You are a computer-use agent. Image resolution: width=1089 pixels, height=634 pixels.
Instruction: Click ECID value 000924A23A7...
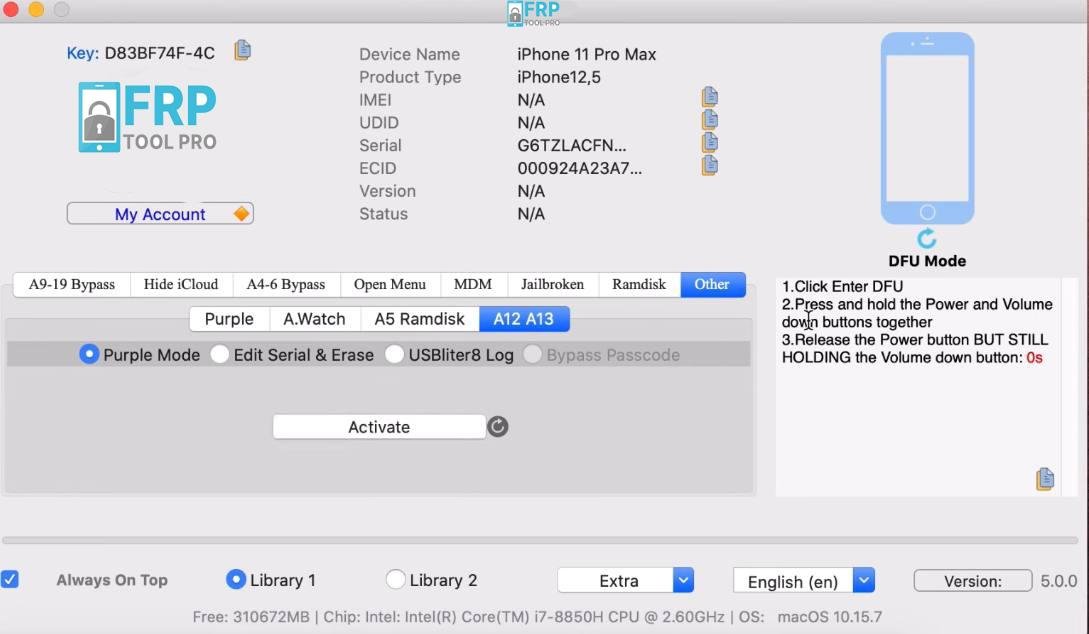[579, 168]
